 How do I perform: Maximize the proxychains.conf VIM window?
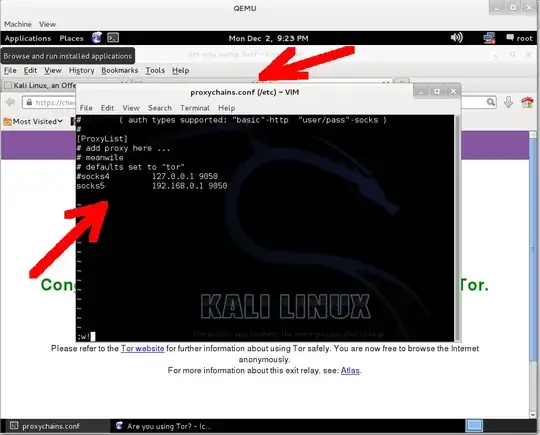tap(437, 92)
